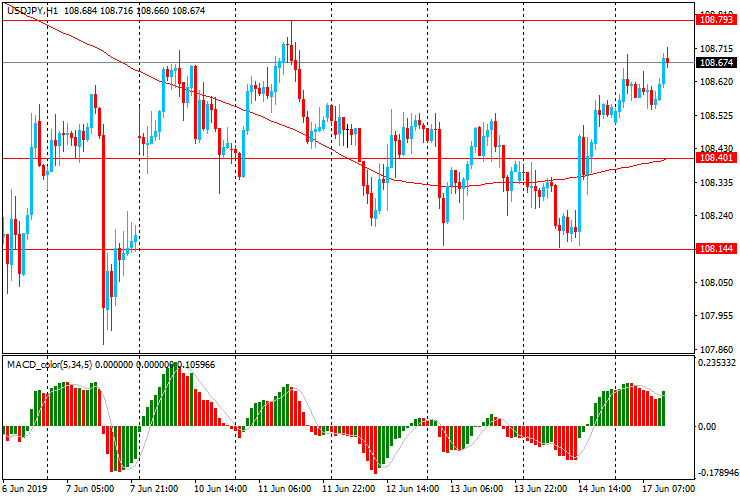Click the 6 Jun 2019 date label

(25, 488)
